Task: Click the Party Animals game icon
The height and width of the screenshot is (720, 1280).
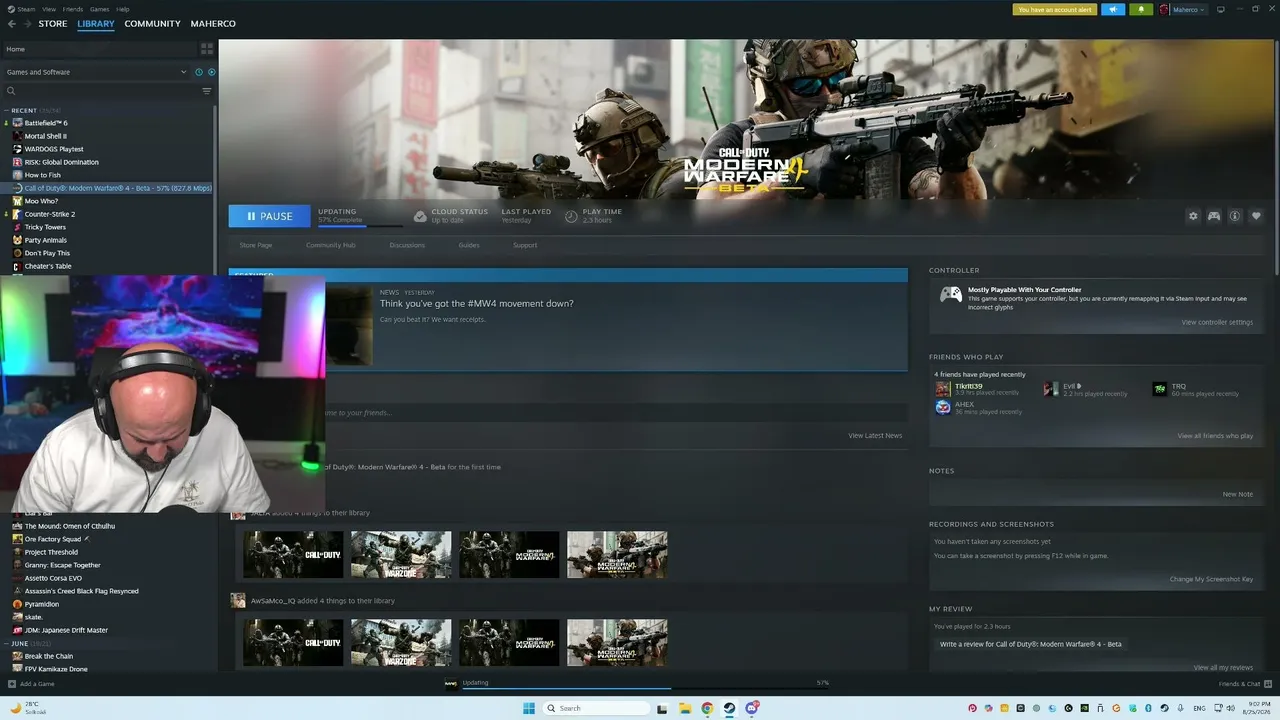Action: click(x=17, y=240)
